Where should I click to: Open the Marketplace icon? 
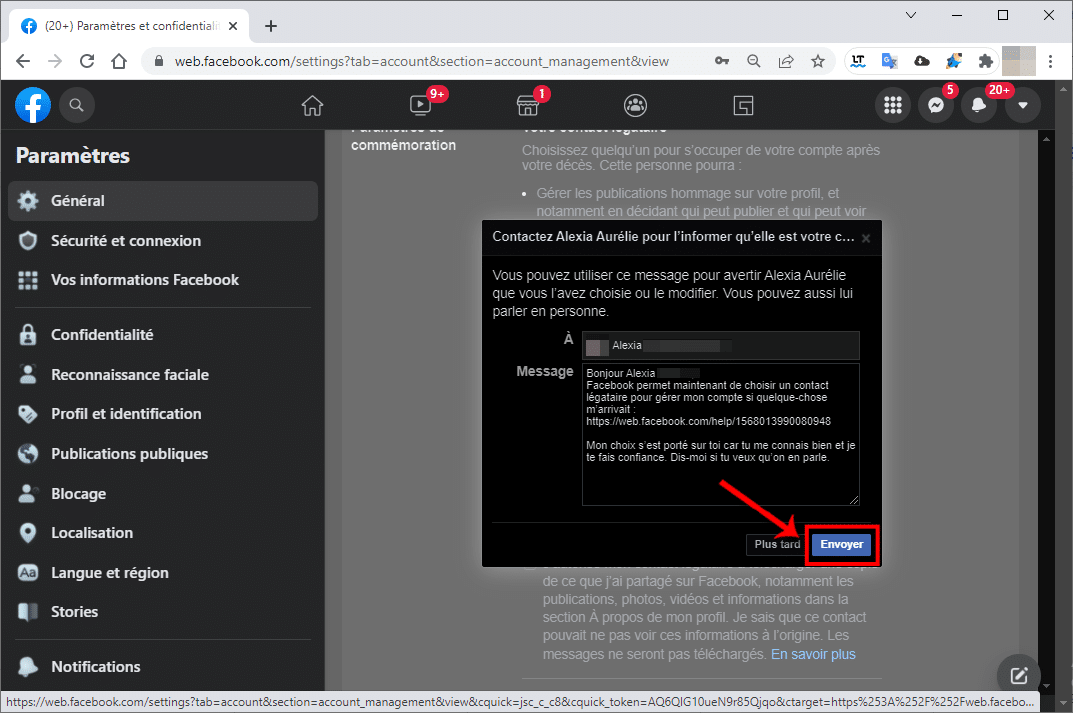coord(528,105)
